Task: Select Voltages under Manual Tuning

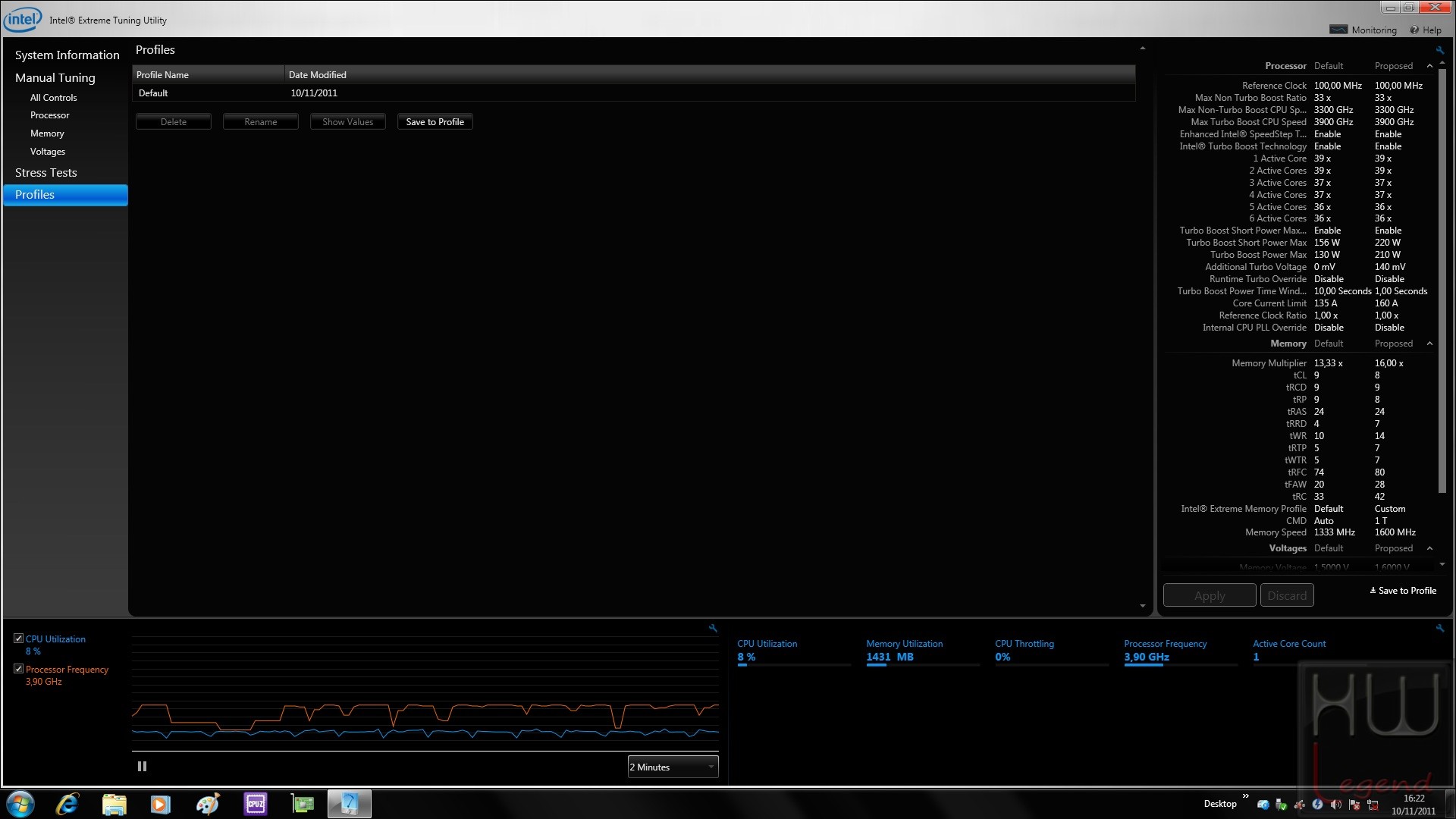Action: [47, 152]
